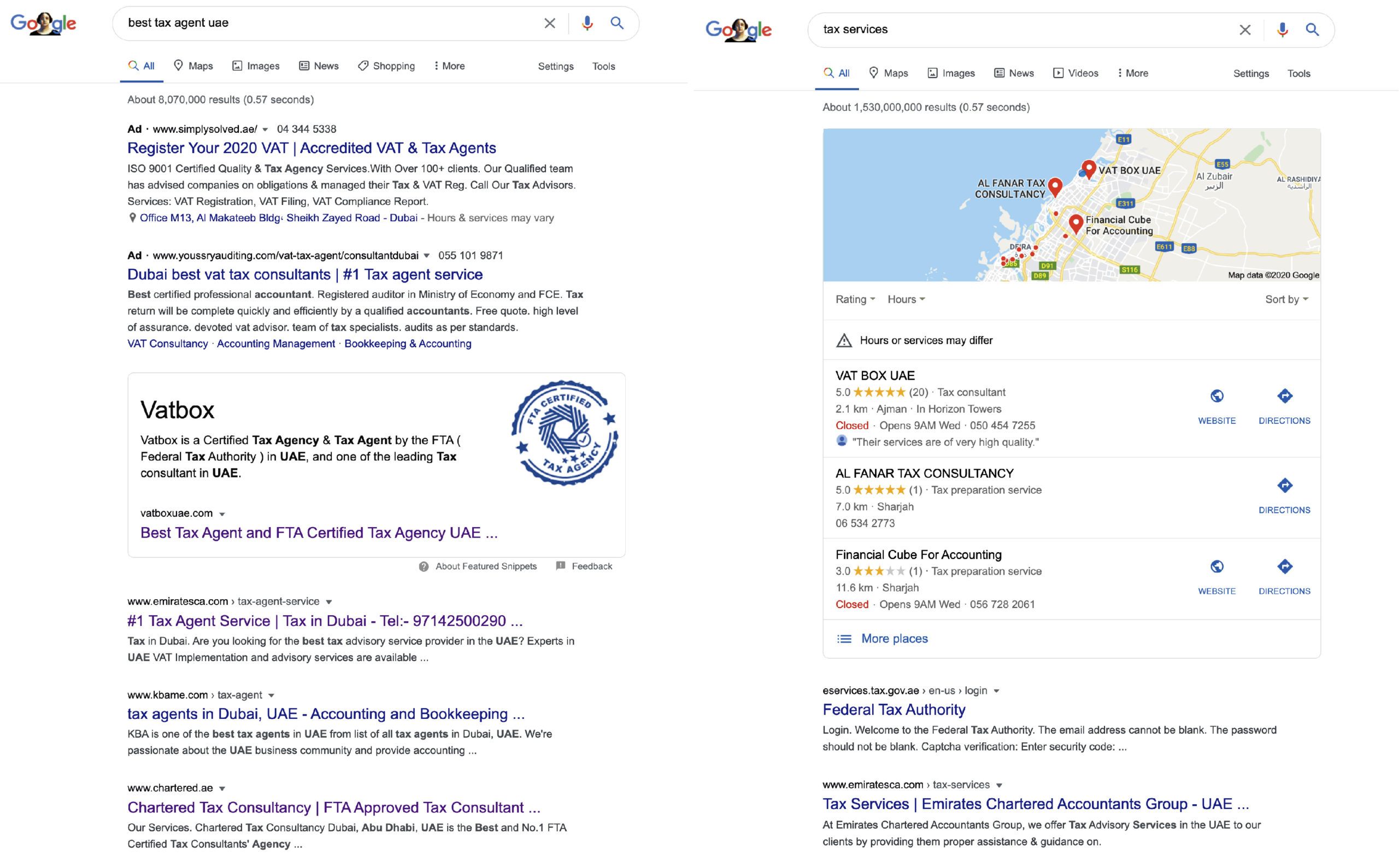Expand arrow next to emiratesca.com tax-services

[x=999, y=786]
